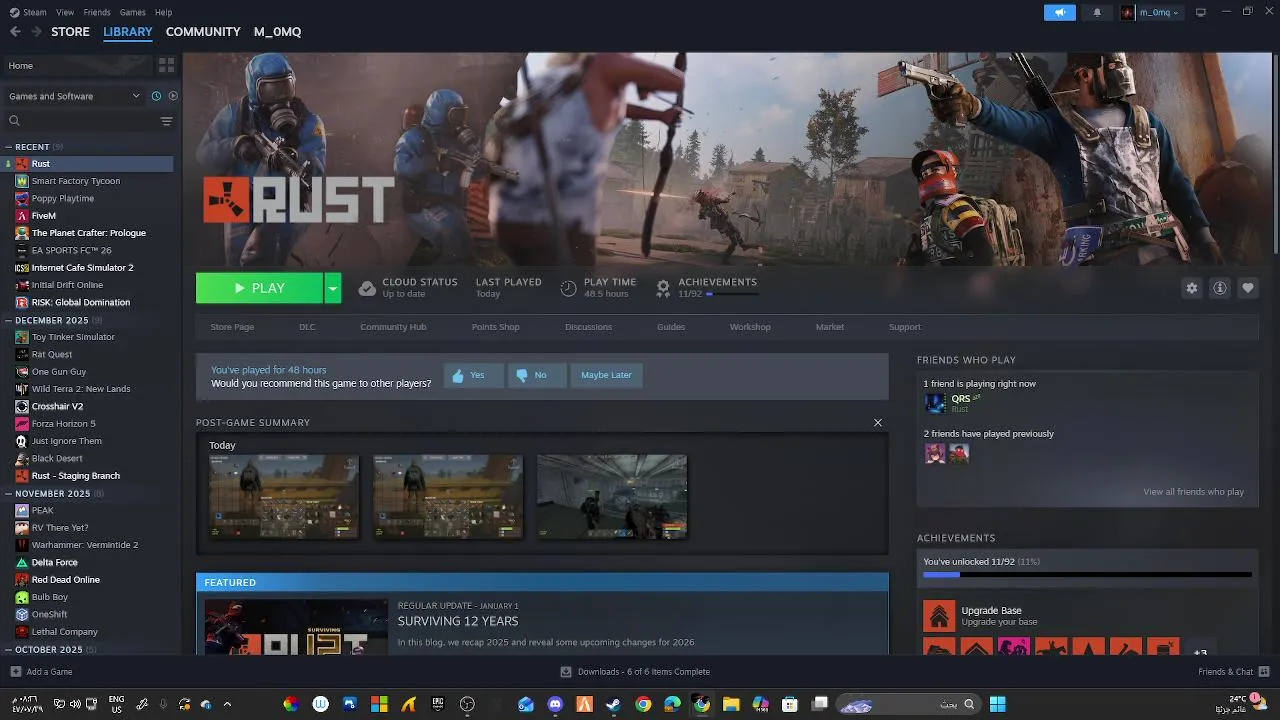Open Google Chrome from the taskbar
The image size is (1280, 720).
tap(643, 704)
